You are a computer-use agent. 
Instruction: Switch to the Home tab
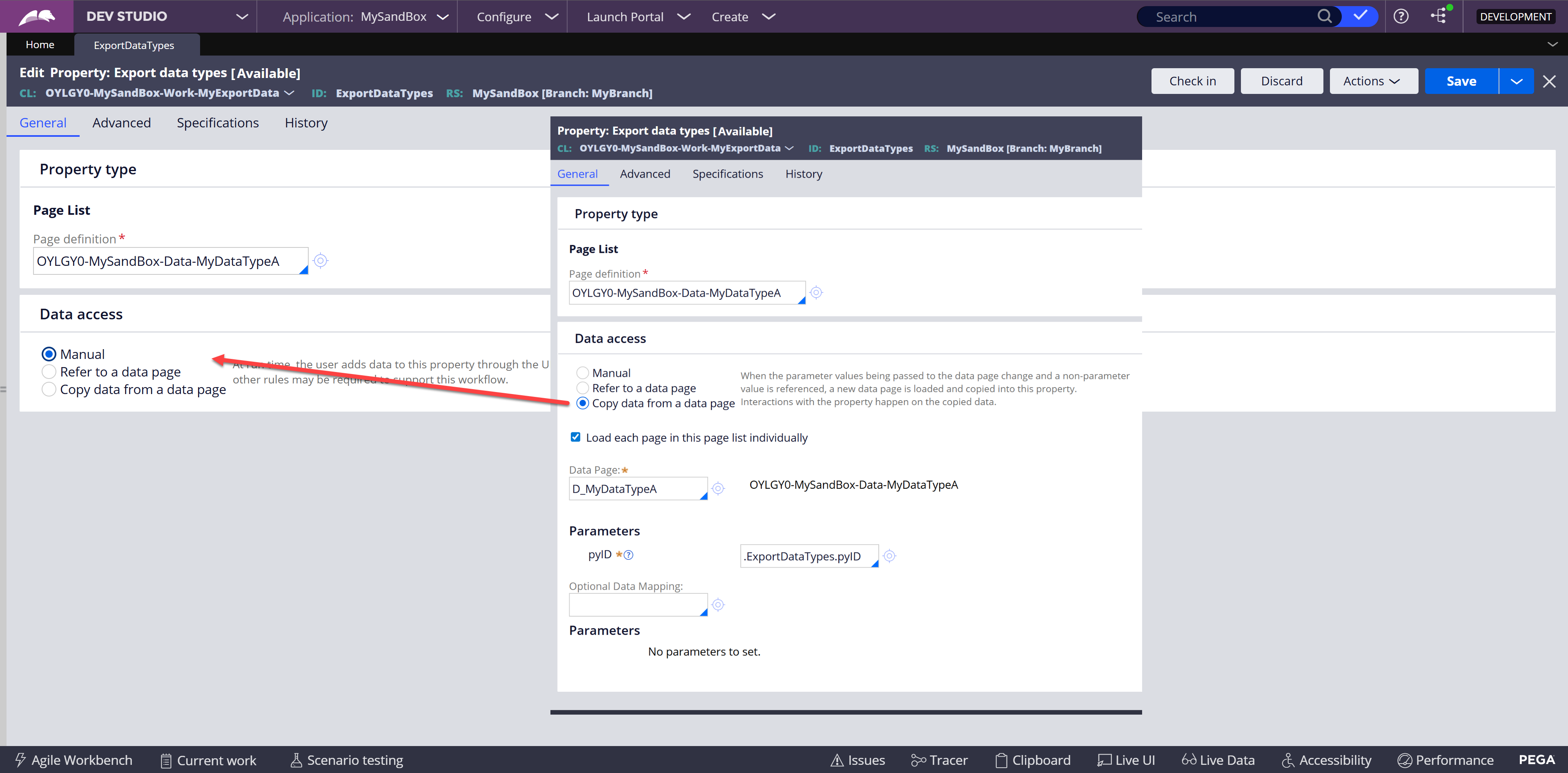coord(40,45)
